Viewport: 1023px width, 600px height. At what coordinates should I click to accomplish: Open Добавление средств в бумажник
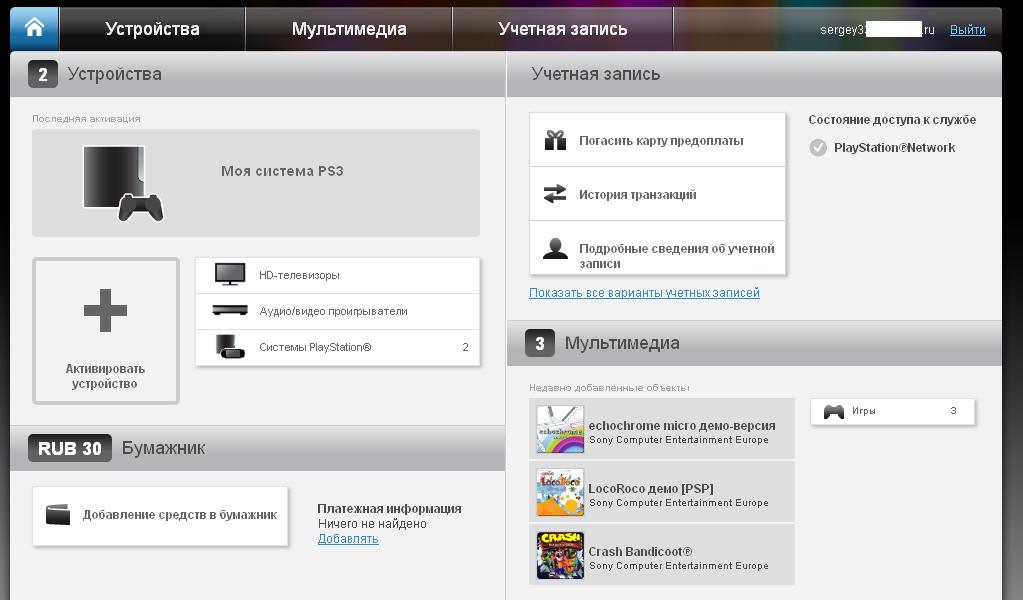point(160,516)
